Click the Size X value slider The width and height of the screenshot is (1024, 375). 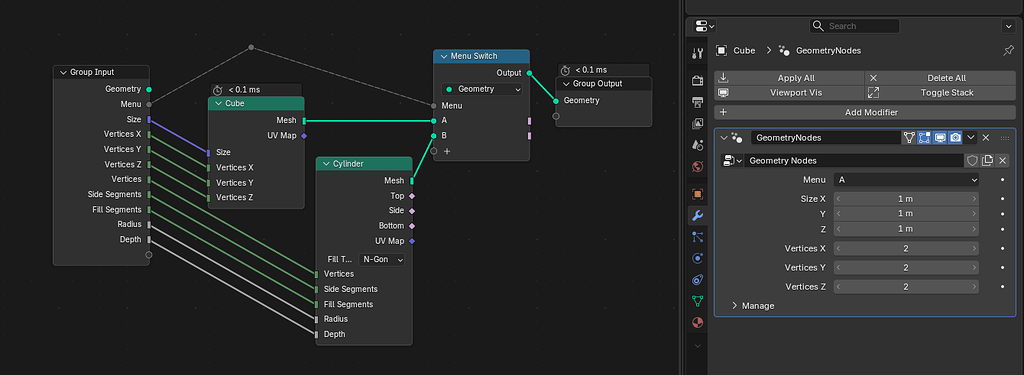click(906, 199)
